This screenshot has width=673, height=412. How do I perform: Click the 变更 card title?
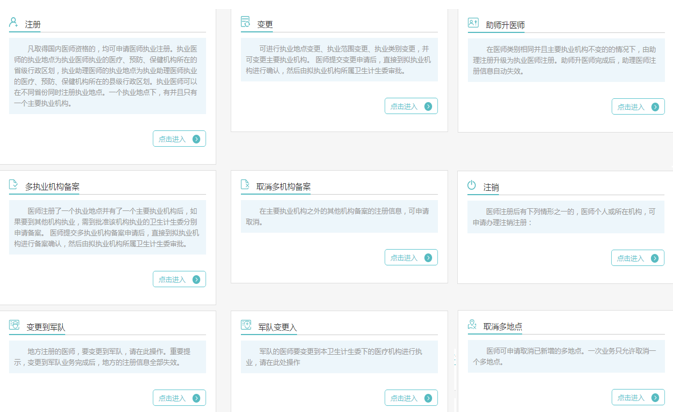click(265, 24)
